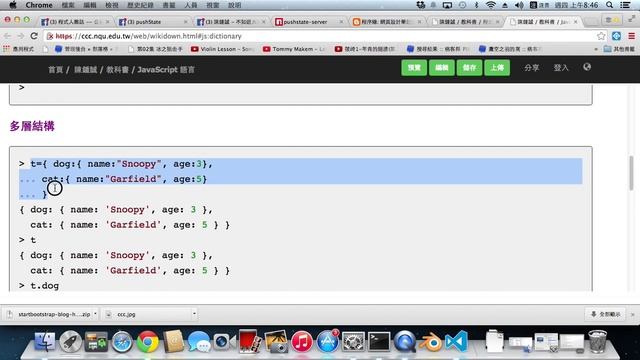
Task: Click the green 儲存 save button
Action: pos(469,68)
